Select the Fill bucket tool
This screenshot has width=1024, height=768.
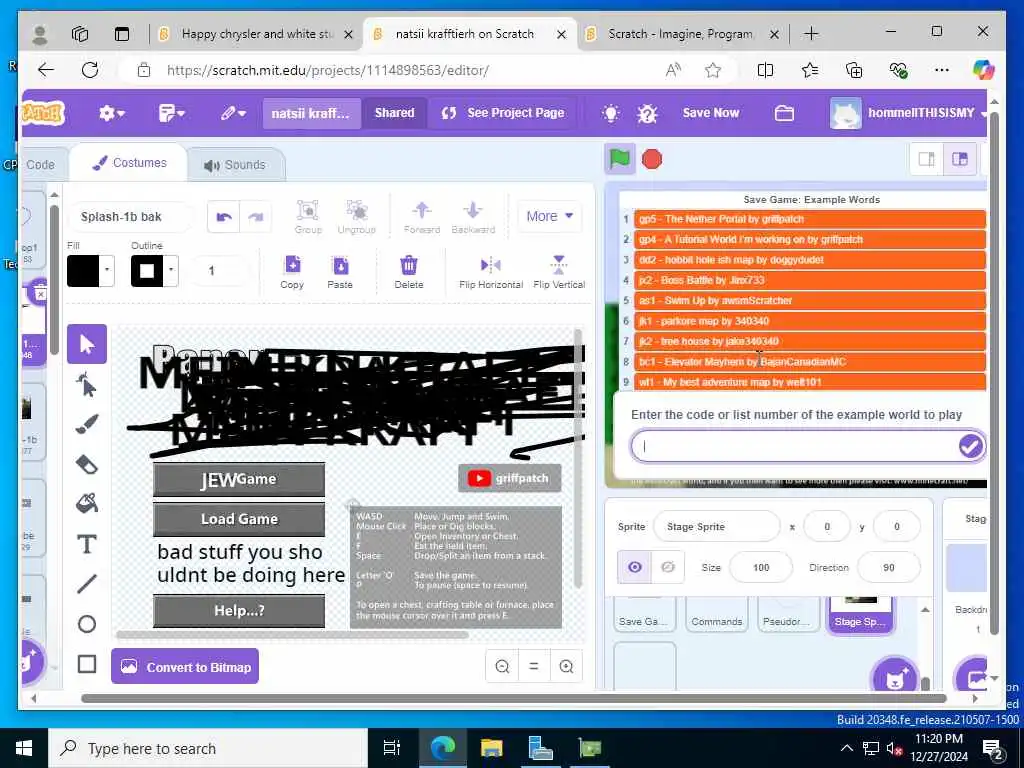87,504
